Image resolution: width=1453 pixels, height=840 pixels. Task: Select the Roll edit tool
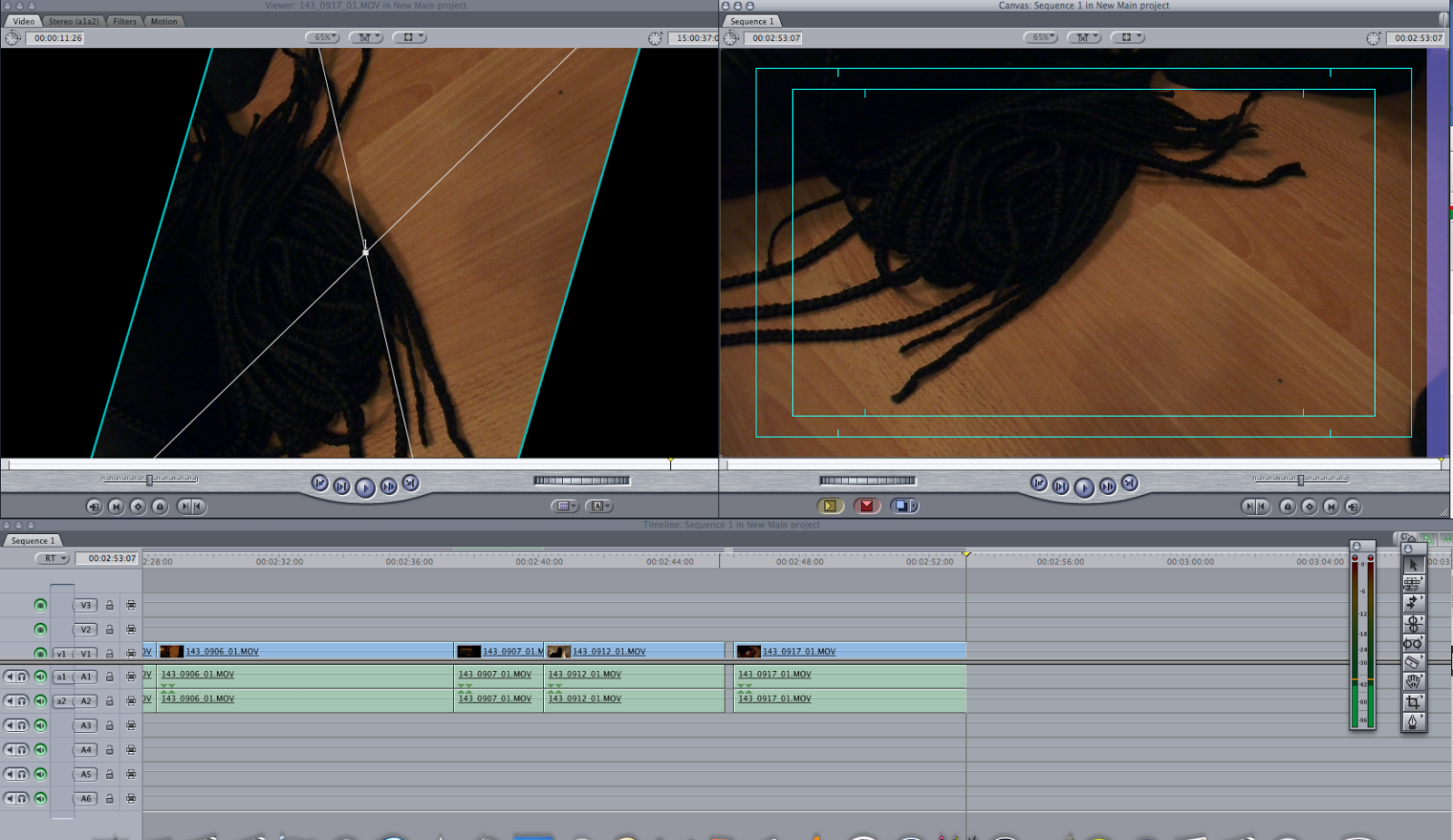coord(1413,622)
